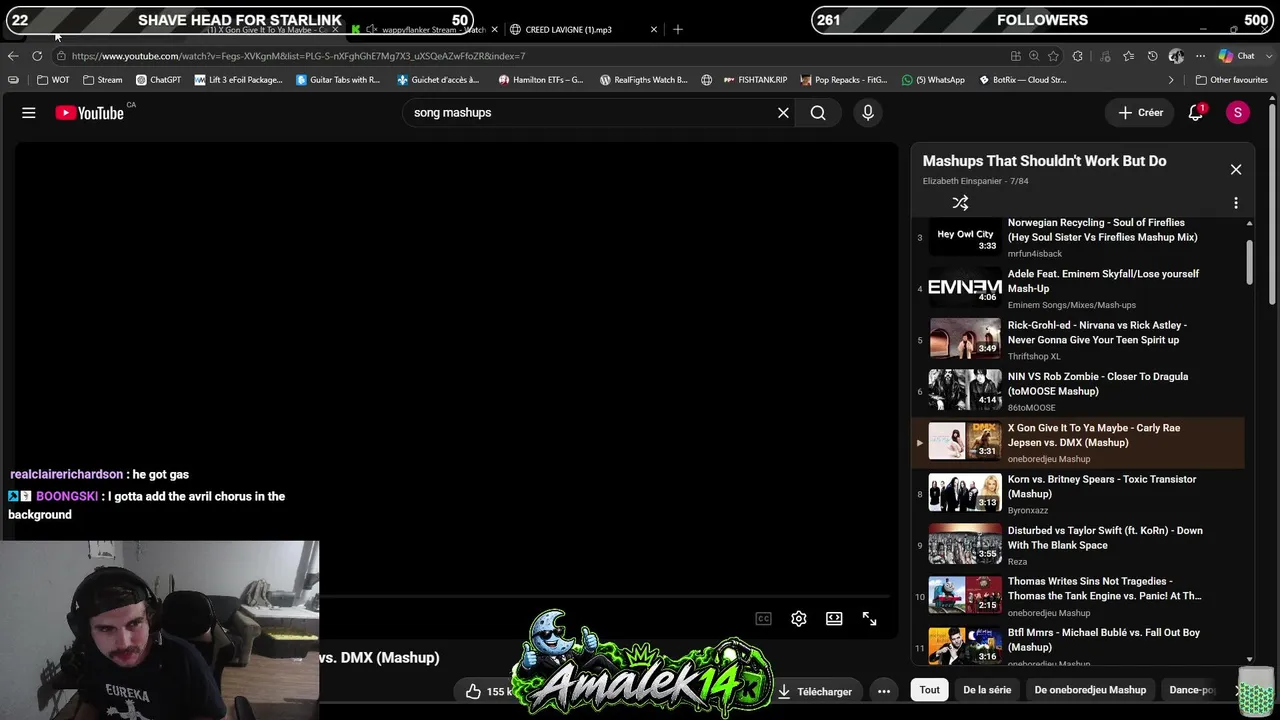The image size is (1280, 720).
Task: Play Adele Feat. Eminem Skyfall mashup
Action: click(x=1080, y=289)
